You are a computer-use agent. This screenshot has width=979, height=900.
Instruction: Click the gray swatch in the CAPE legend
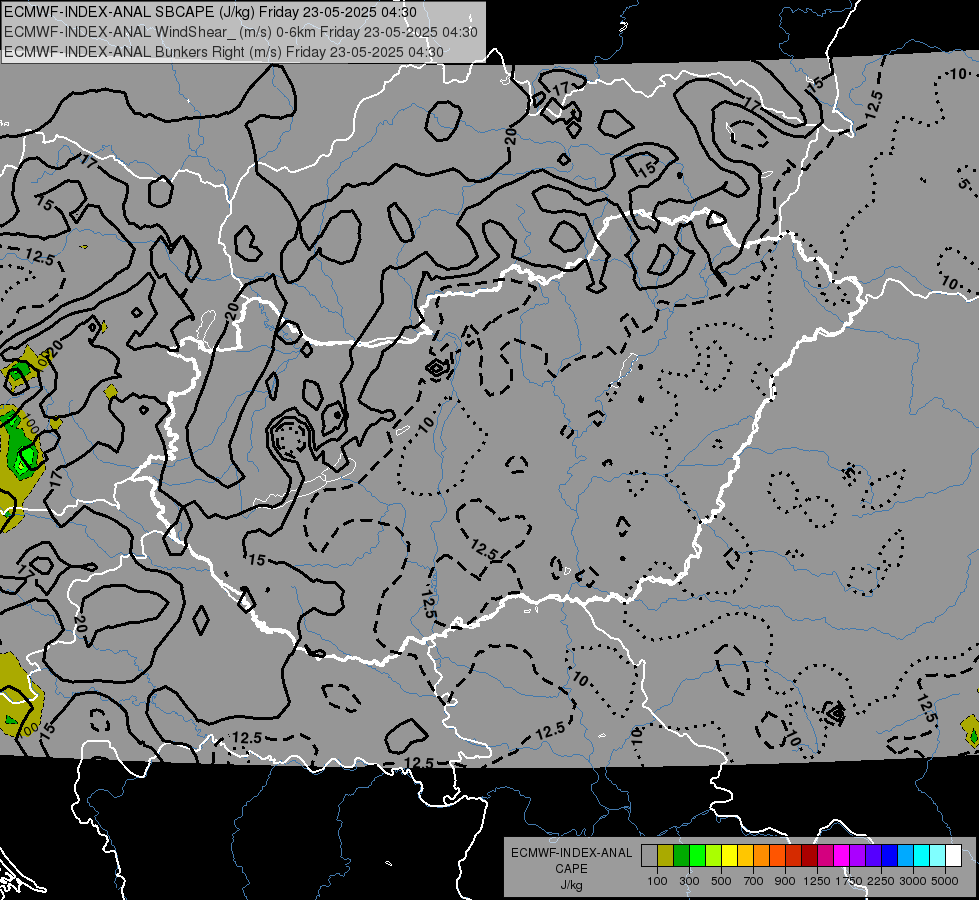[649, 855]
